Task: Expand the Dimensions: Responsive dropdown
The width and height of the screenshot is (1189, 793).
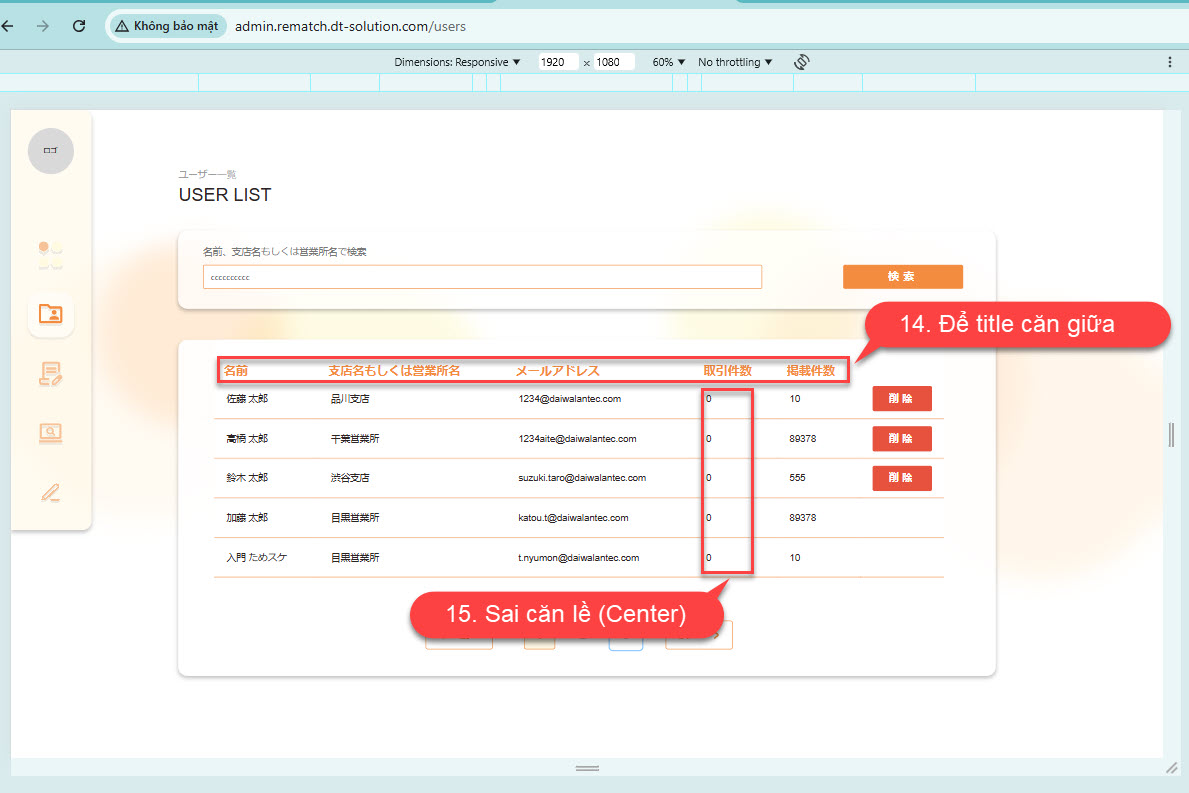Action: 458,62
